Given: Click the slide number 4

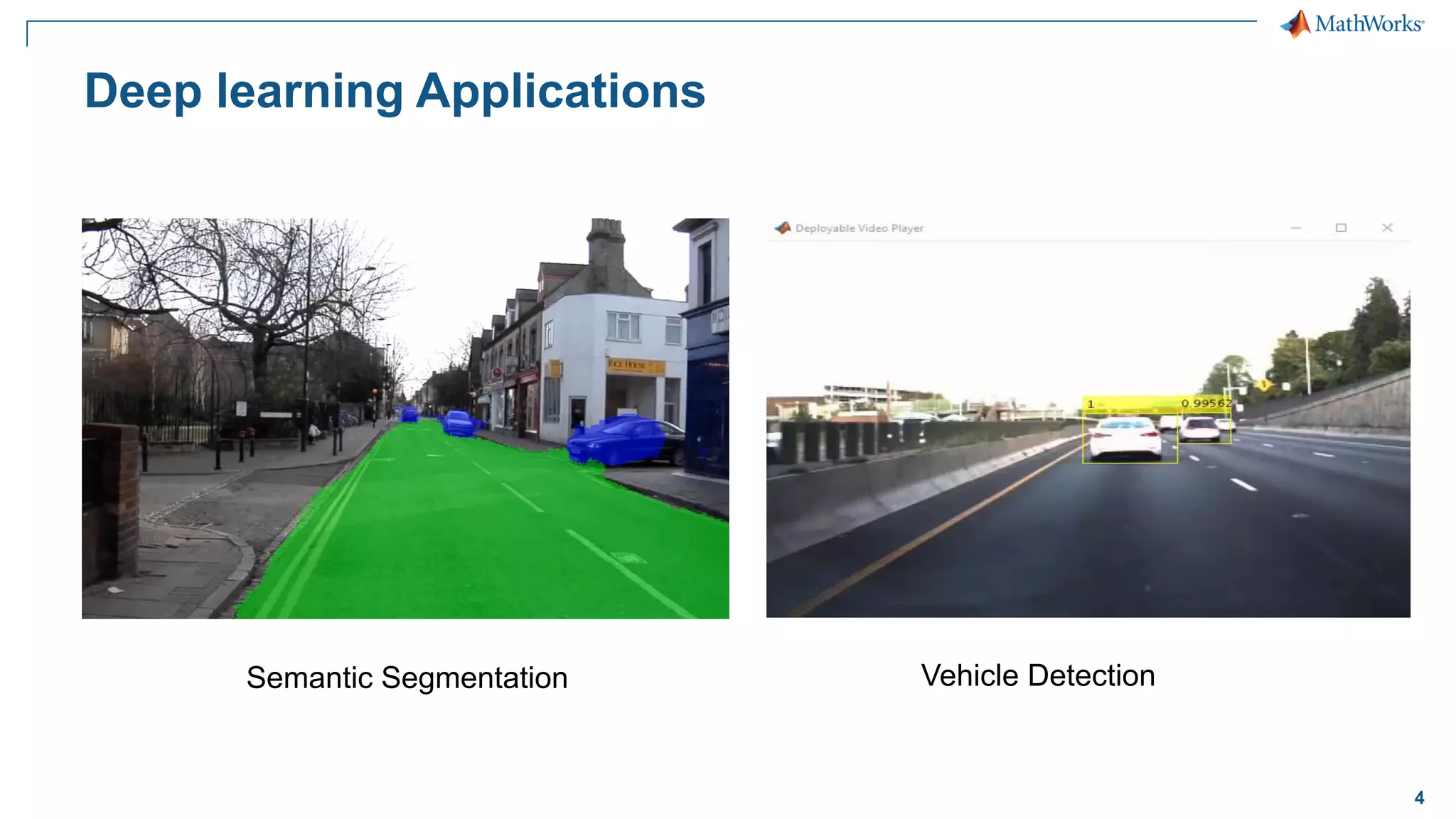Looking at the screenshot, I should [1419, 798].
